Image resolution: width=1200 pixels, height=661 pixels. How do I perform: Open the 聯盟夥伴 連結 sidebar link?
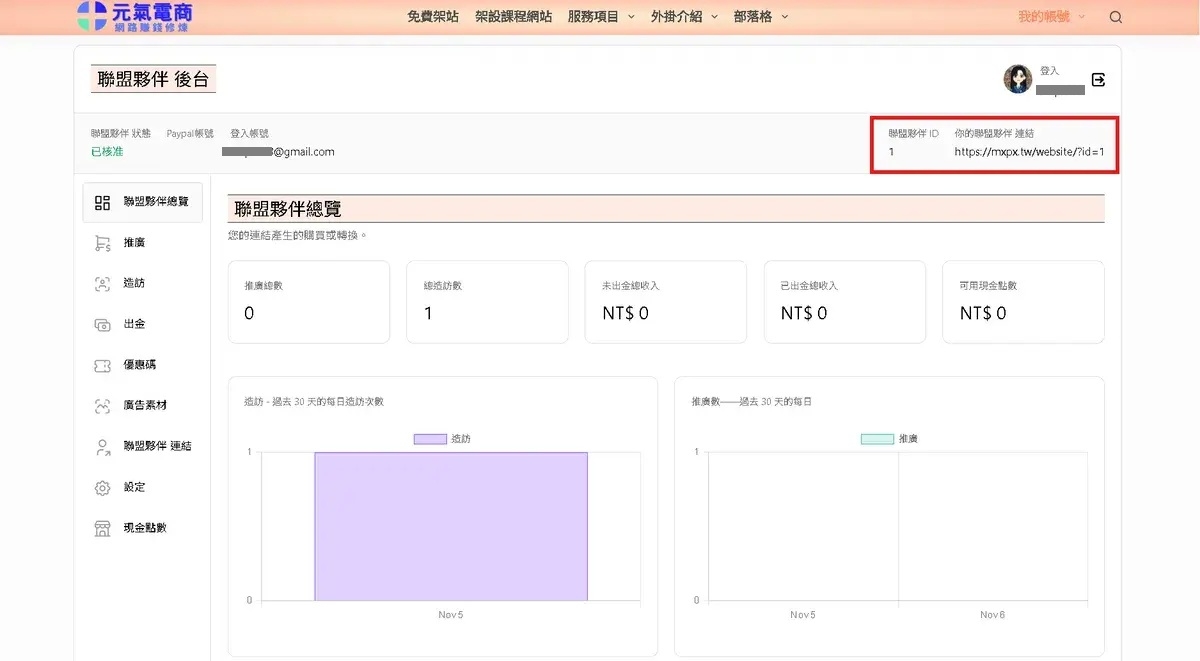157,447
